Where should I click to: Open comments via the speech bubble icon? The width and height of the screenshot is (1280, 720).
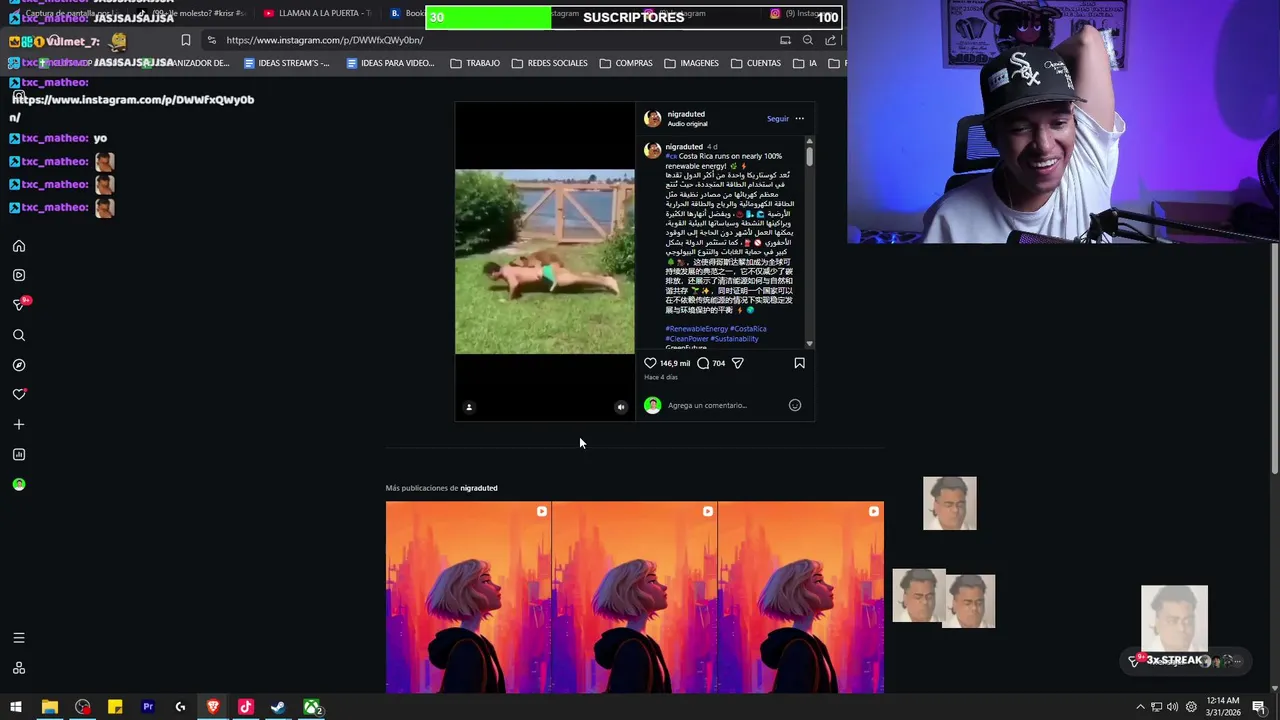point(703,363)
